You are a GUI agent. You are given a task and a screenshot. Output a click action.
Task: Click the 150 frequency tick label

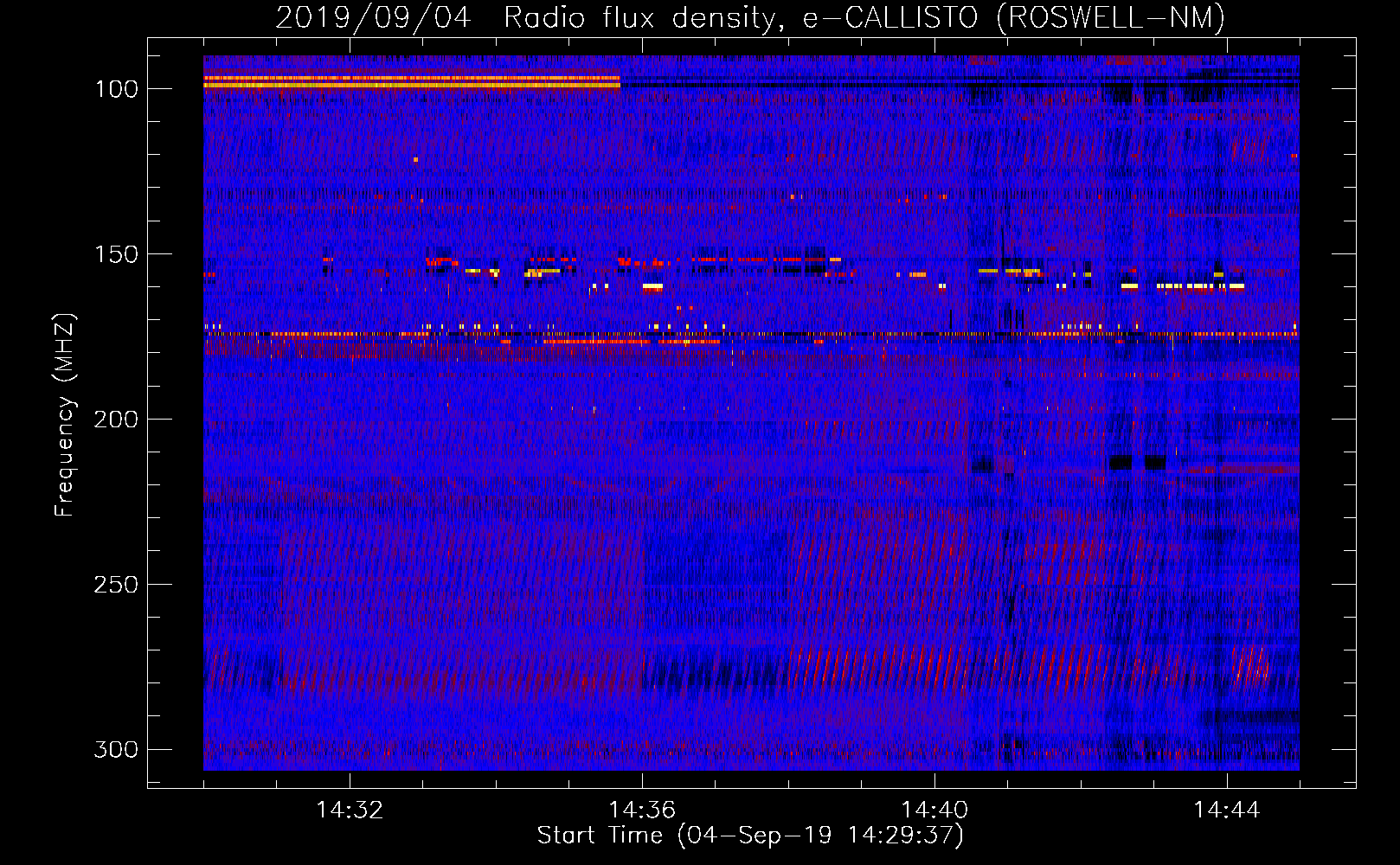point(116,254)
